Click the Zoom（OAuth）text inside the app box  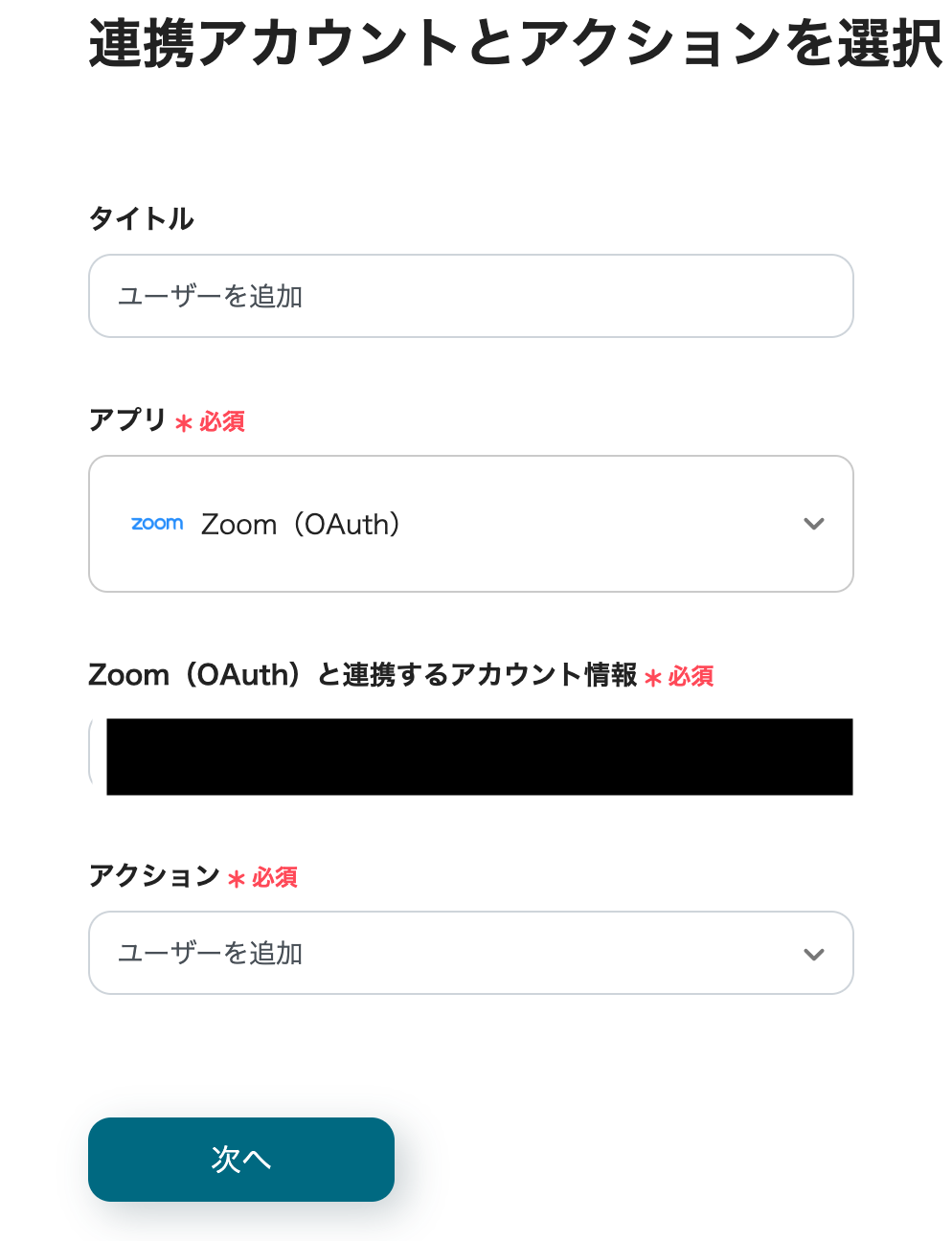coord(301,524)
